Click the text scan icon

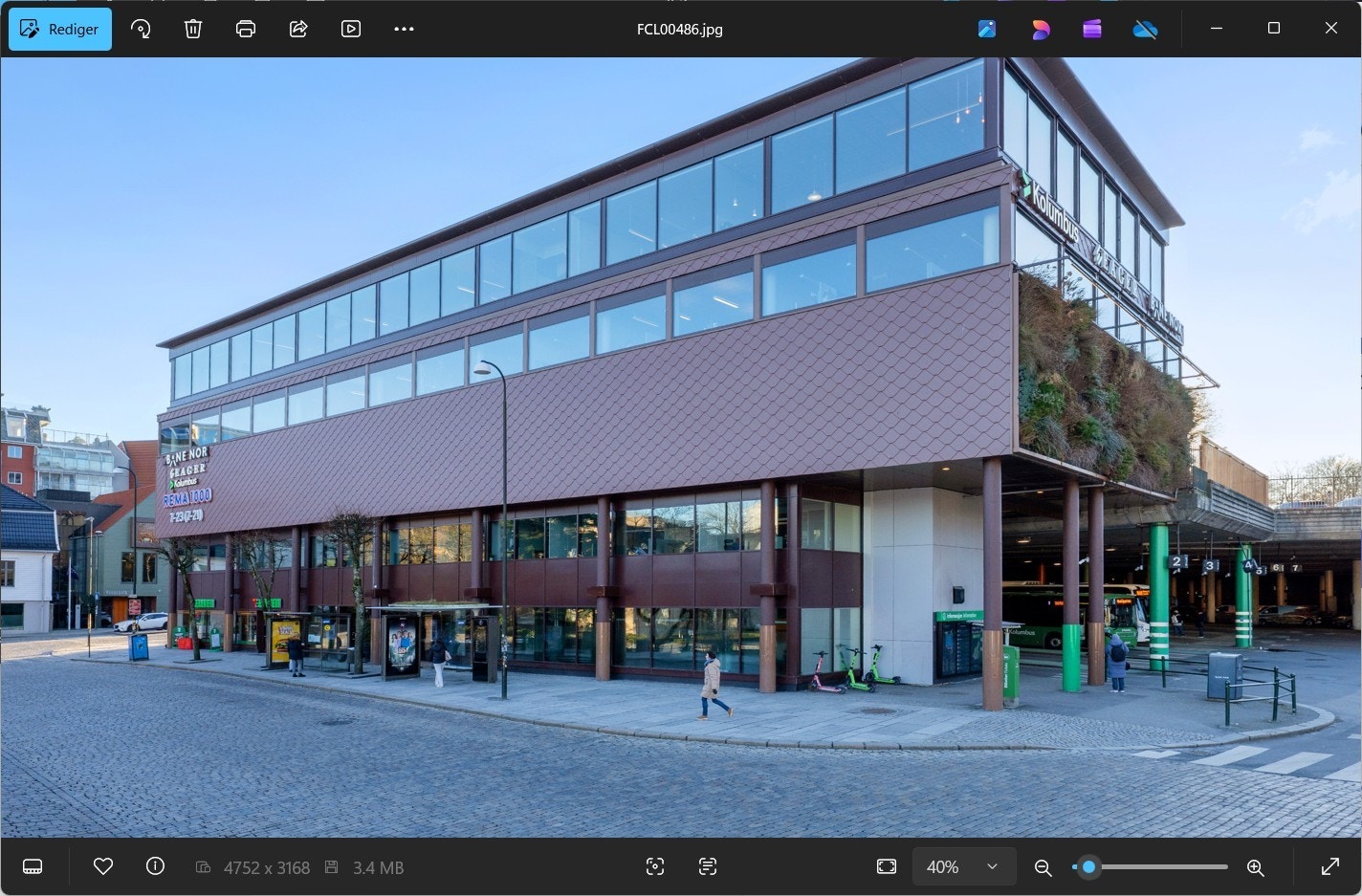pyautogui.click(x=708, y=866)
